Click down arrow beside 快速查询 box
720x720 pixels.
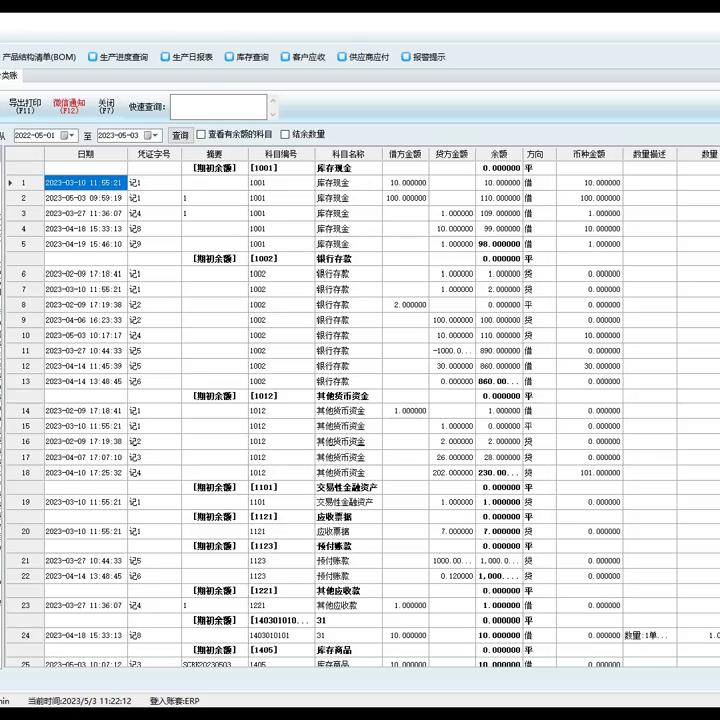[273, 114]
